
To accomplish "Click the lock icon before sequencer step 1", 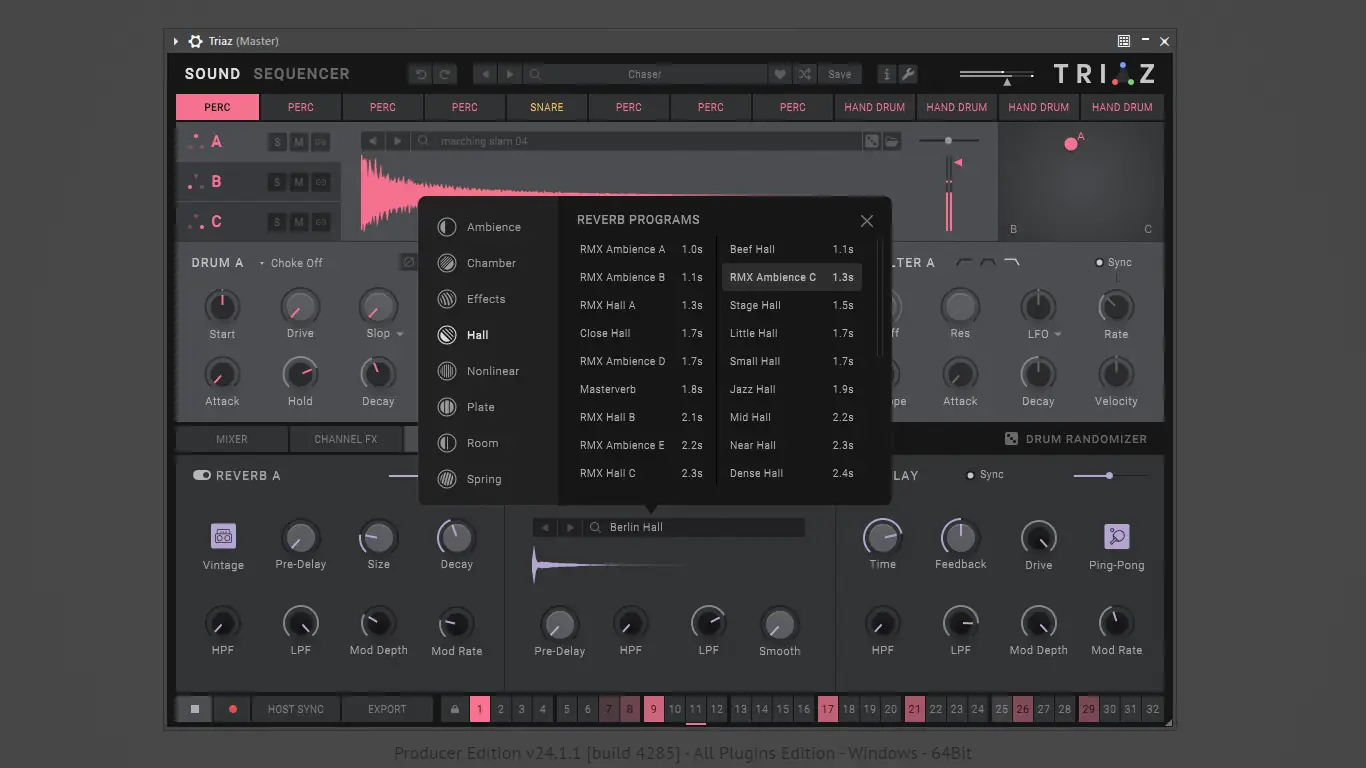I will pyautogui.click(x=455, y=709).
